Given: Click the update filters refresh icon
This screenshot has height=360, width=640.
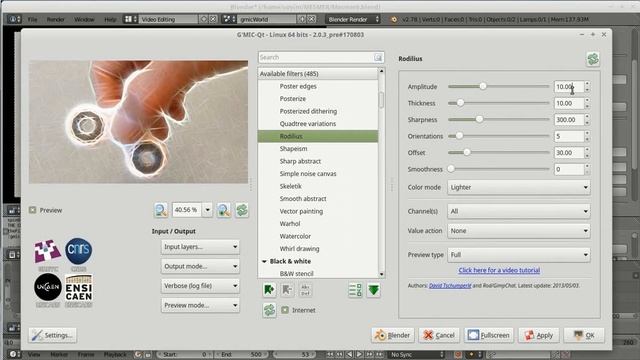Looking at the screenshot, I should pyautogui.click(x=269, y=310).
